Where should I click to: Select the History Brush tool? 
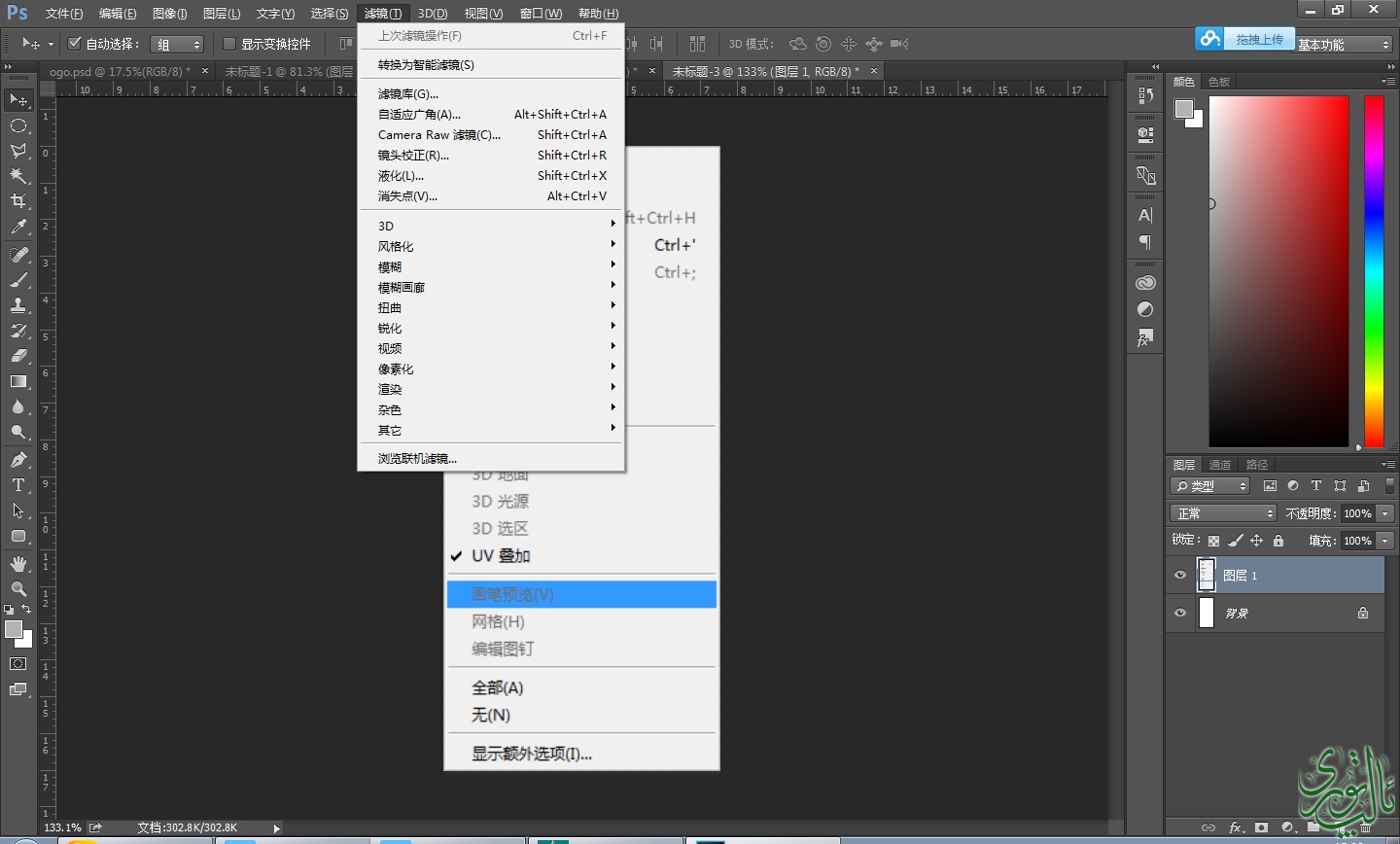coord(18,331)
